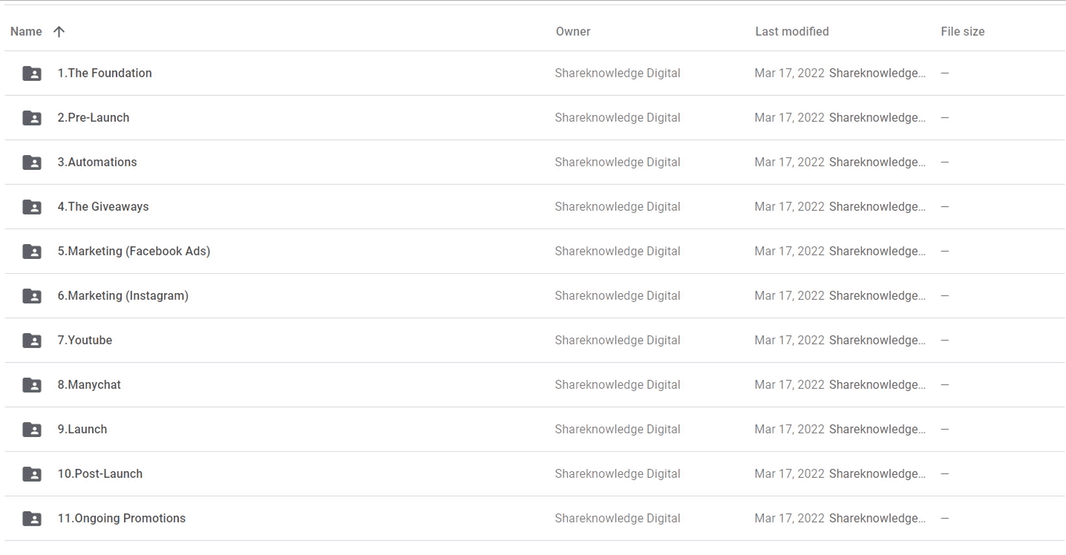Click the owner Shareknowledge Digital in the 1.The Foundation row
Image resolution: width=1066 pixels, height=555 pixels.
(617, 73)
